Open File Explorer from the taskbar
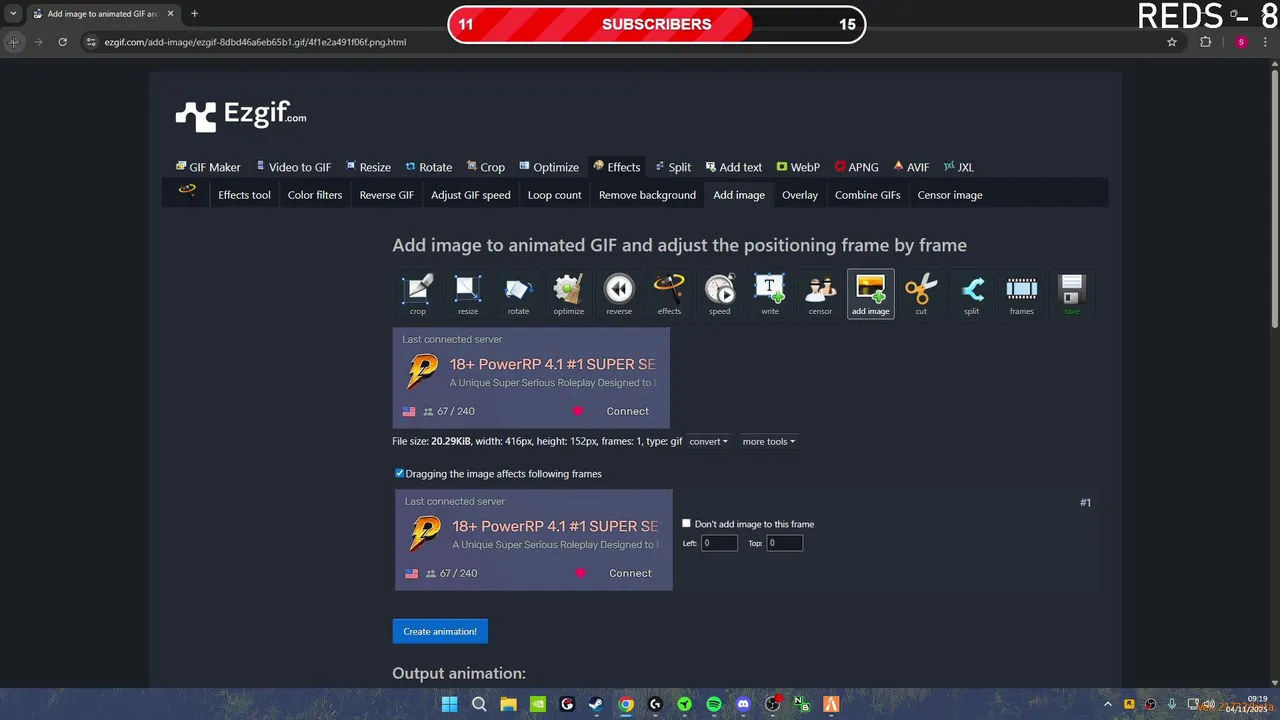This screenshot has height=720, width=1280. coord(508,704)
